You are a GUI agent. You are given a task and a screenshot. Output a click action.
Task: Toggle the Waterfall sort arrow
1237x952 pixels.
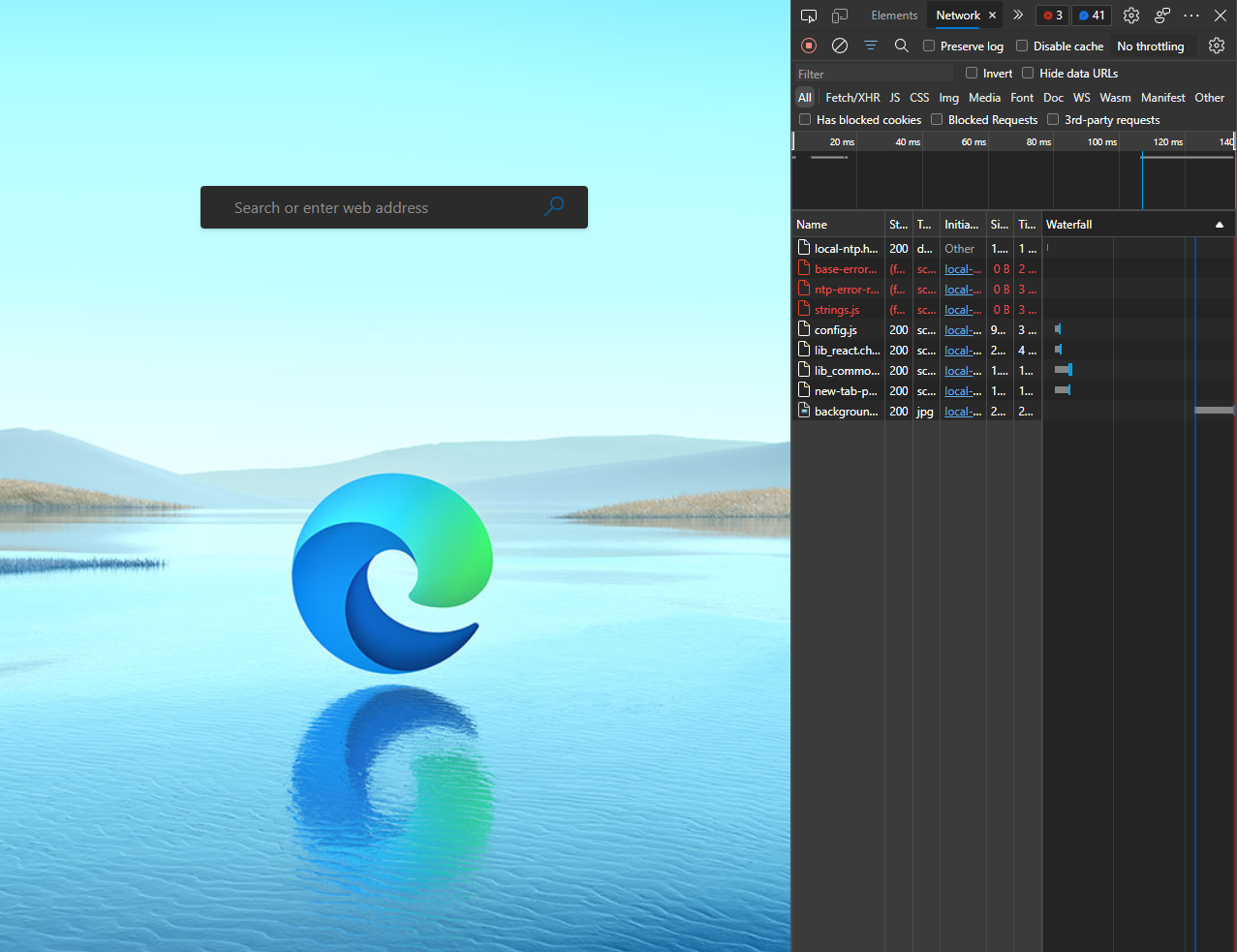pos(1220,225)
